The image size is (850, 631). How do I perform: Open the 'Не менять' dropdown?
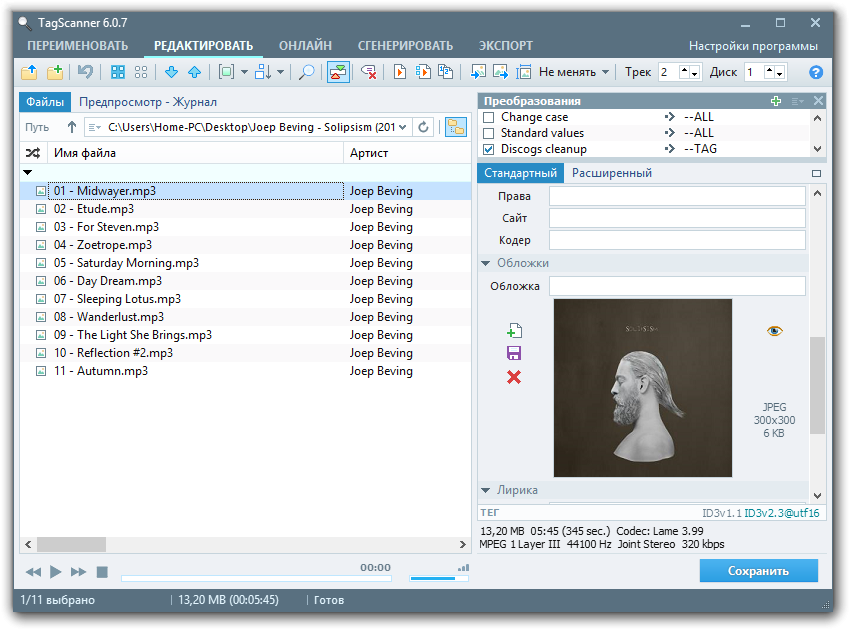[574, 72]
